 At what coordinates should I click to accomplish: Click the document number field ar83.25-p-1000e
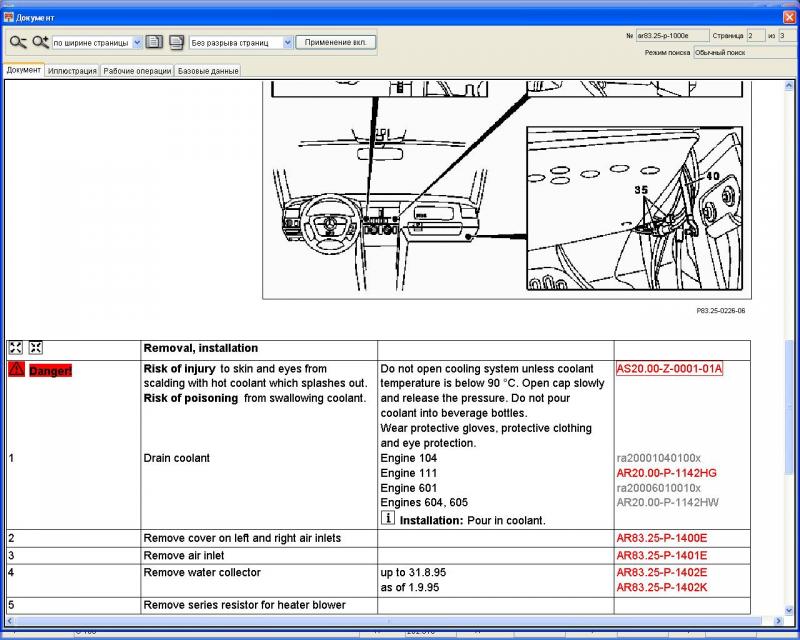point(672,36)
